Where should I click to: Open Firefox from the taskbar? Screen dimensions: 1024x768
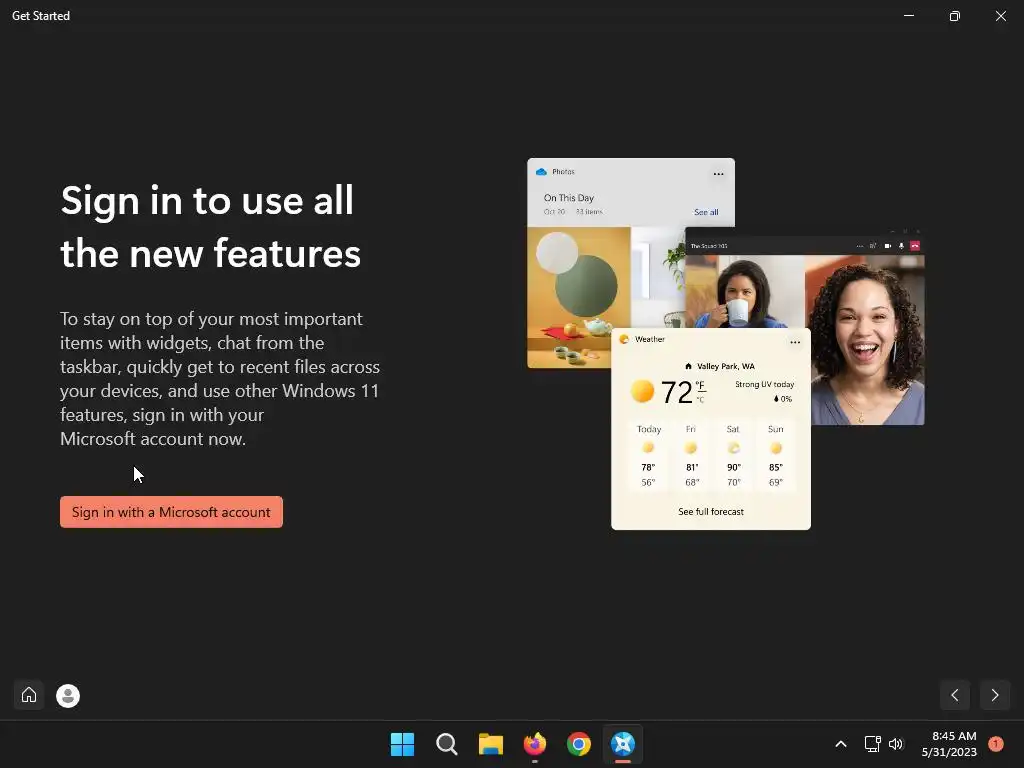(535, 744)
